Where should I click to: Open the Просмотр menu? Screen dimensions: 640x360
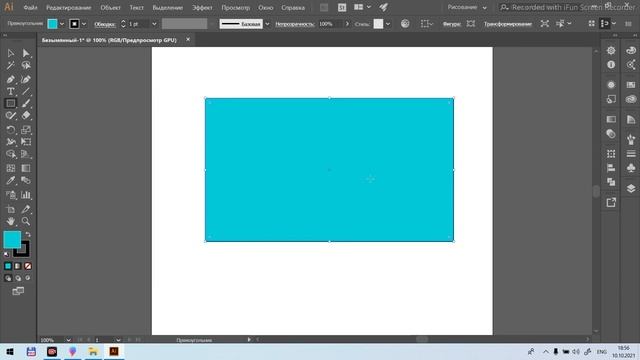click(x=236, y=8)
